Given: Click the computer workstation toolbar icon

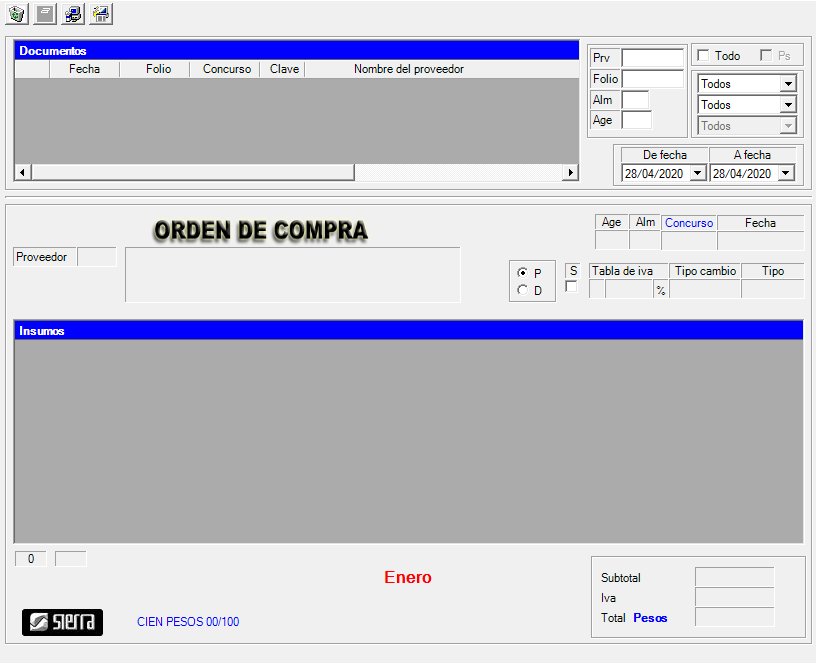Looking at the screenshot, I should coord(73,14).
